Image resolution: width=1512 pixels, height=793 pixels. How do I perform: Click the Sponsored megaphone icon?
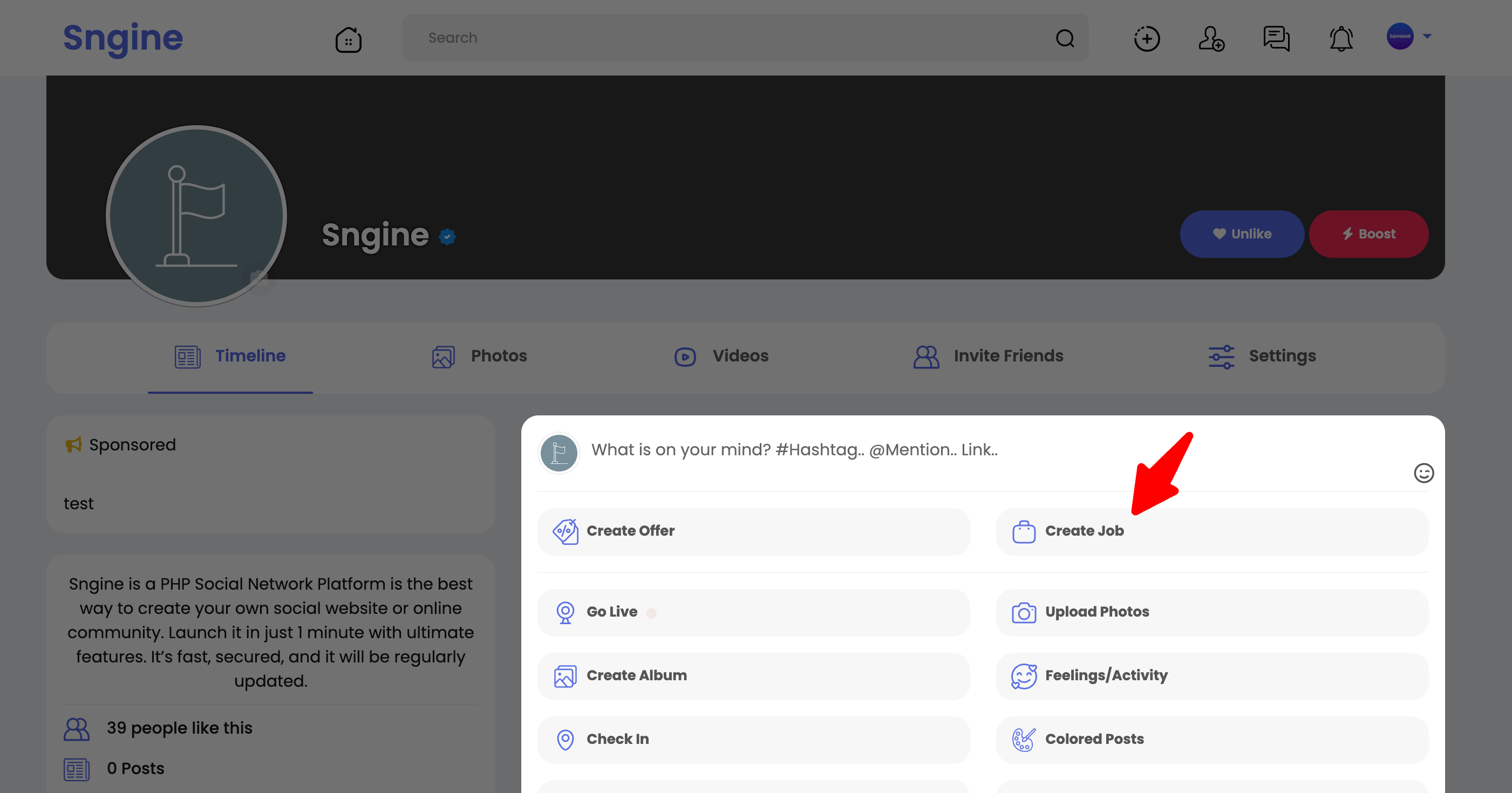point(73,445)
